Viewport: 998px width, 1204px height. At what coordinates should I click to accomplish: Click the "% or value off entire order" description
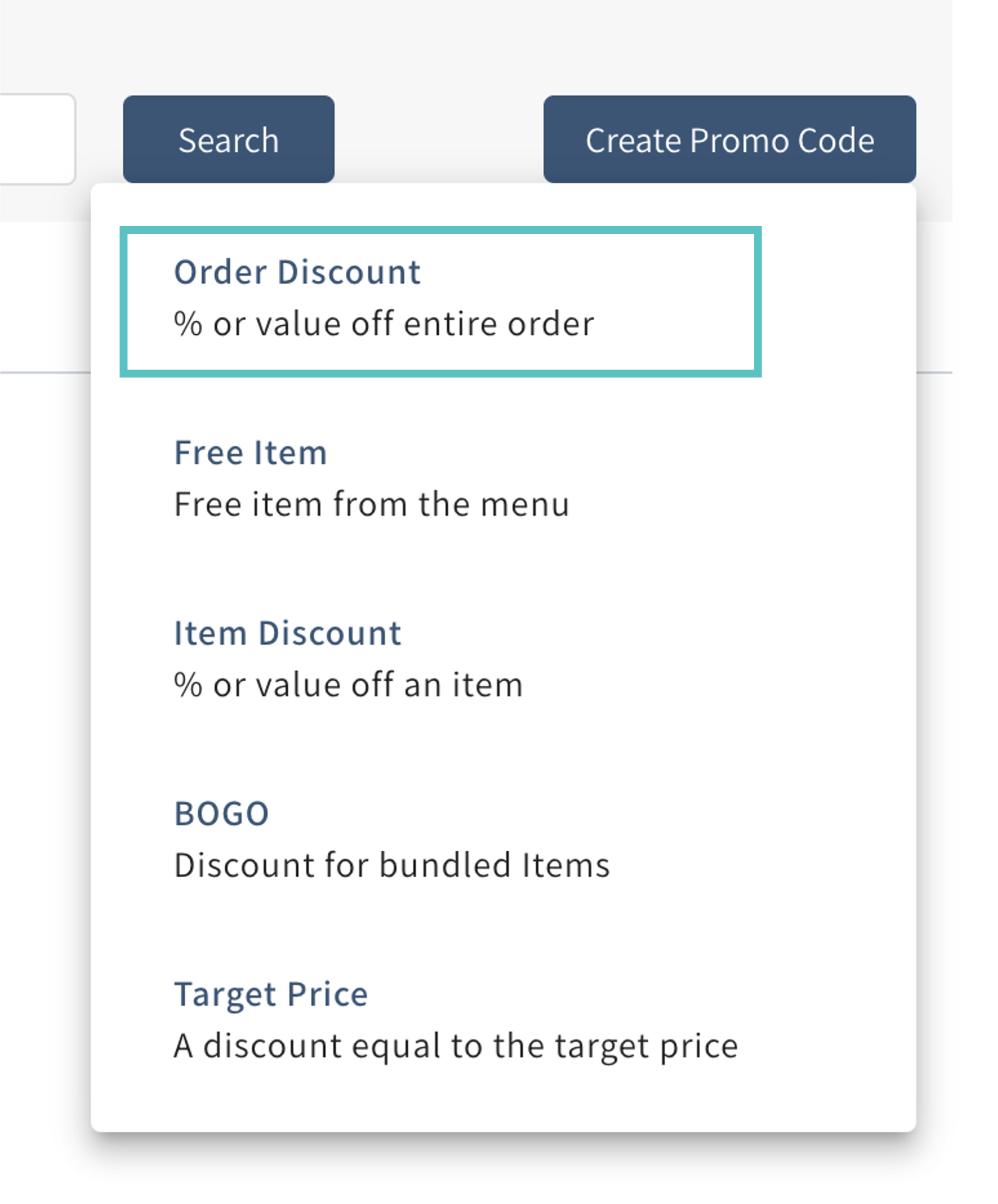point(384,324)
